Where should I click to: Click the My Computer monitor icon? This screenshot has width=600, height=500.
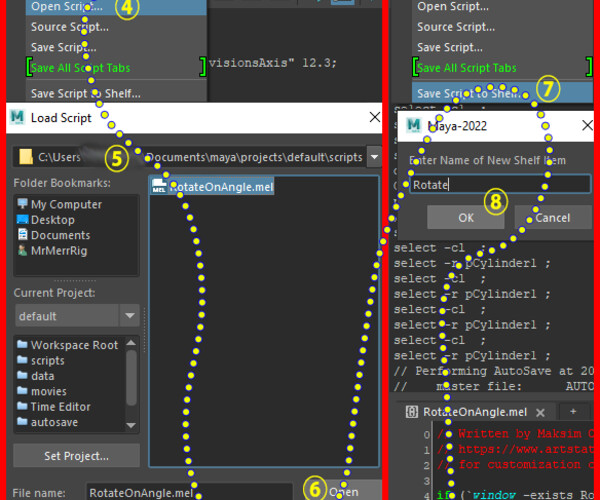[x=23, y=204]
